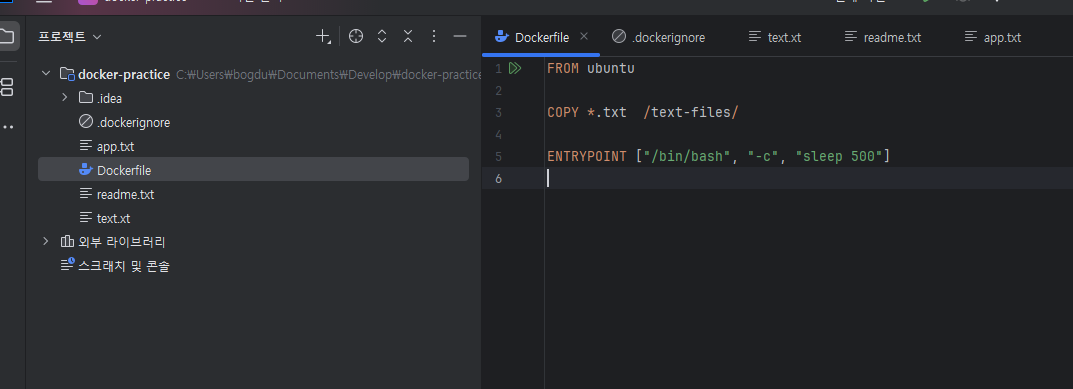The height and width of the screenshot is (389, 1073).
Task: Run Dockerfile using green gutter arrow
Action: click(x=515, y=68)
